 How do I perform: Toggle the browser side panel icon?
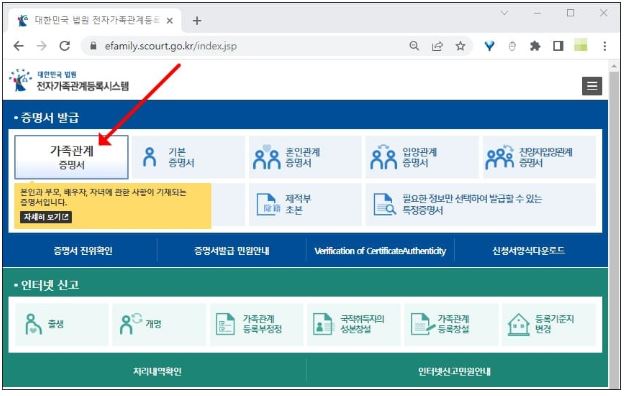point(558,46)
